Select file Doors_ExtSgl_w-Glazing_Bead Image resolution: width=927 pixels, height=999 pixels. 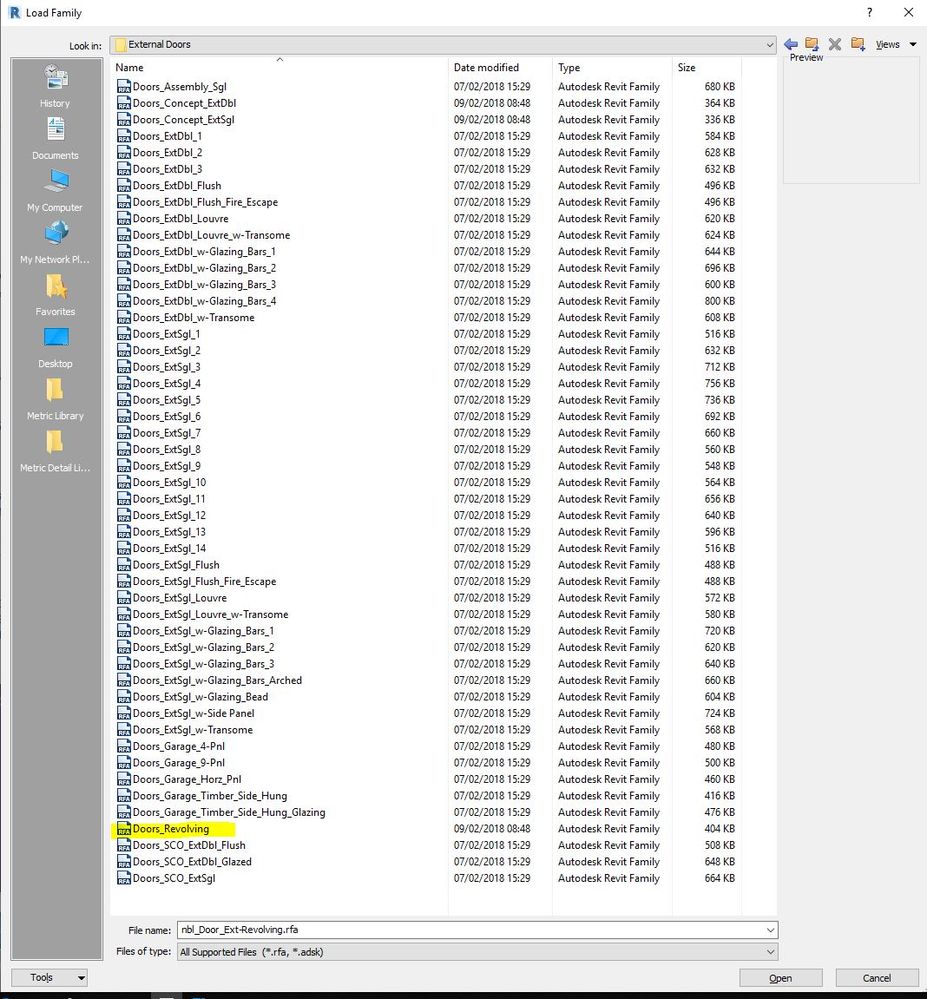tap(200, 697)
